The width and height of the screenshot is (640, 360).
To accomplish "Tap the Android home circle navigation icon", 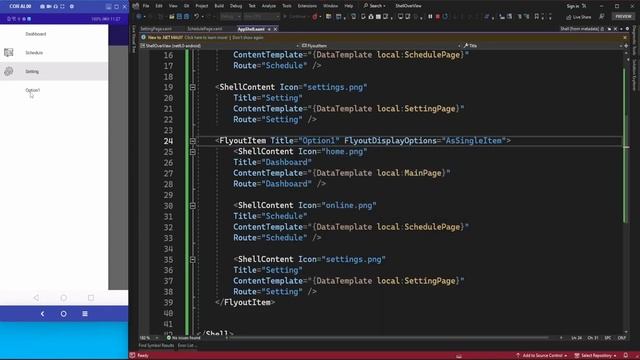I will (64, 298).
